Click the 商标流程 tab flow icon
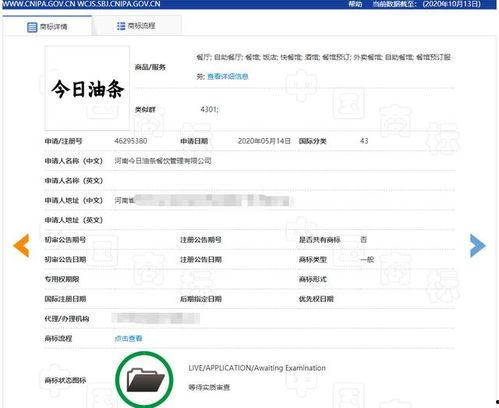Image resolution: width=499 pixels, height=408 pixels. point(121,26)
